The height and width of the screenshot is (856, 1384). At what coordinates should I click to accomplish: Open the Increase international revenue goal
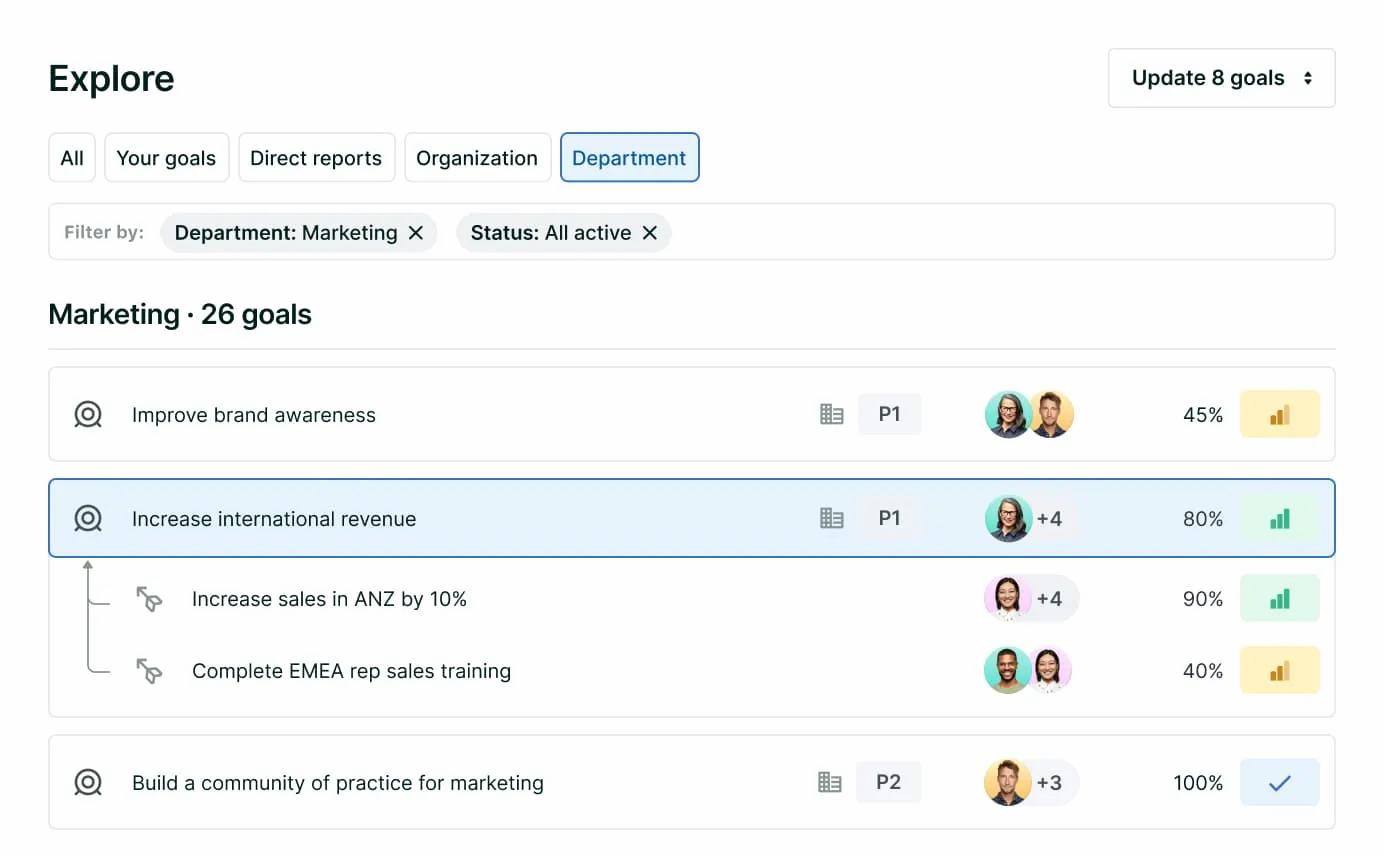274,519
